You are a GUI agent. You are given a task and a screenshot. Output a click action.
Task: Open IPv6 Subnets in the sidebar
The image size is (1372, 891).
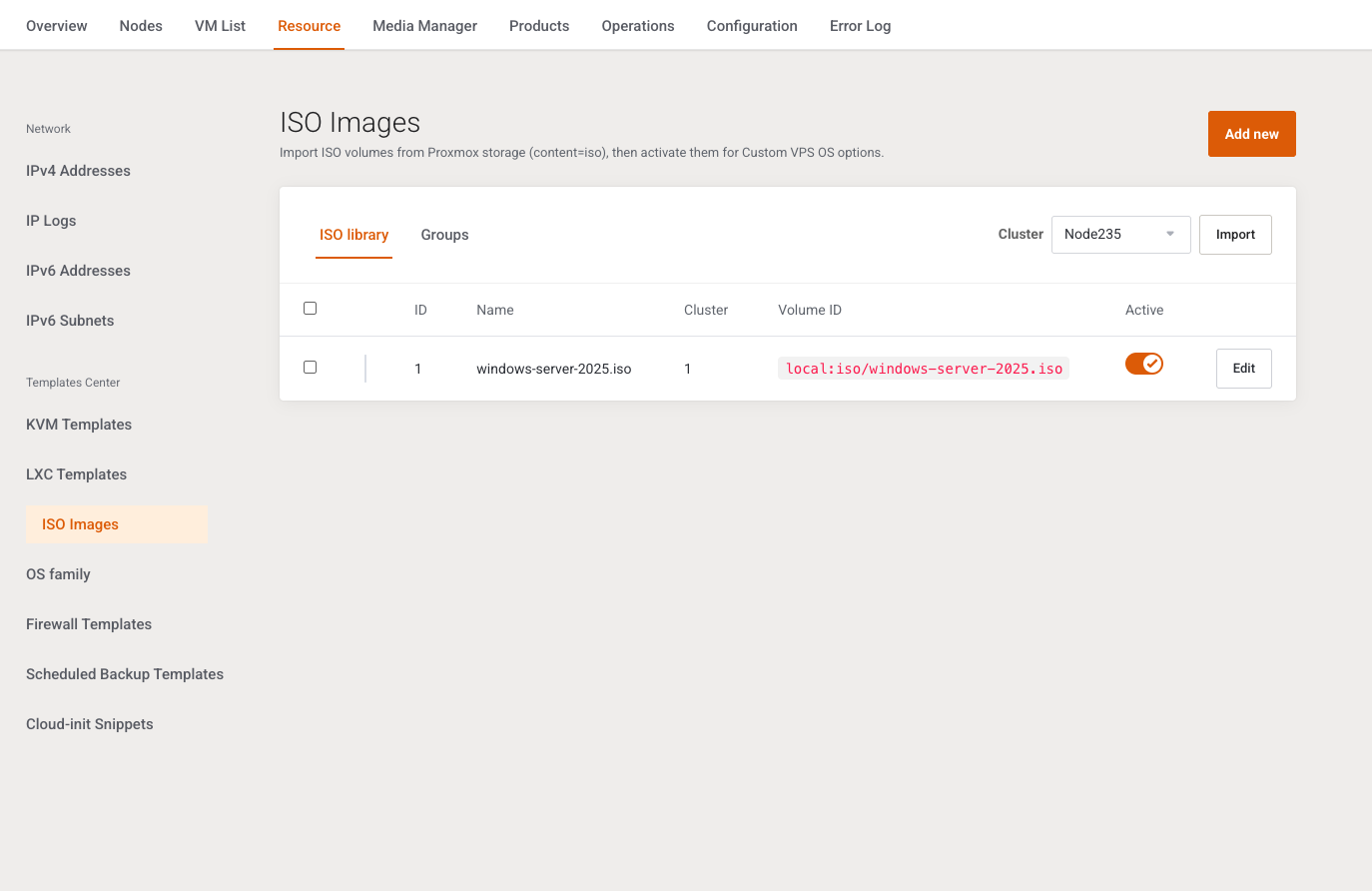tap(70, 321)
